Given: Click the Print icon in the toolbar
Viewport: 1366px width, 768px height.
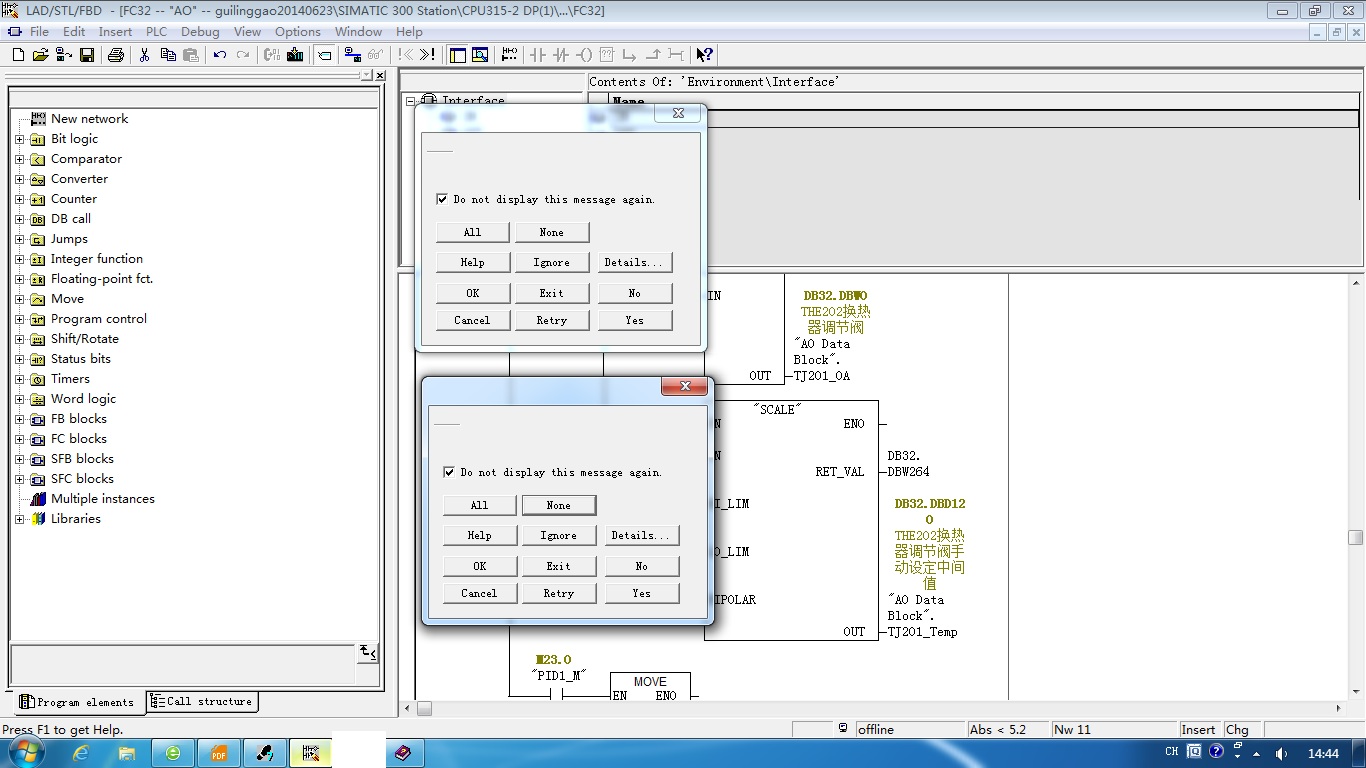Looking at the screenshot, I should [115, 55].
